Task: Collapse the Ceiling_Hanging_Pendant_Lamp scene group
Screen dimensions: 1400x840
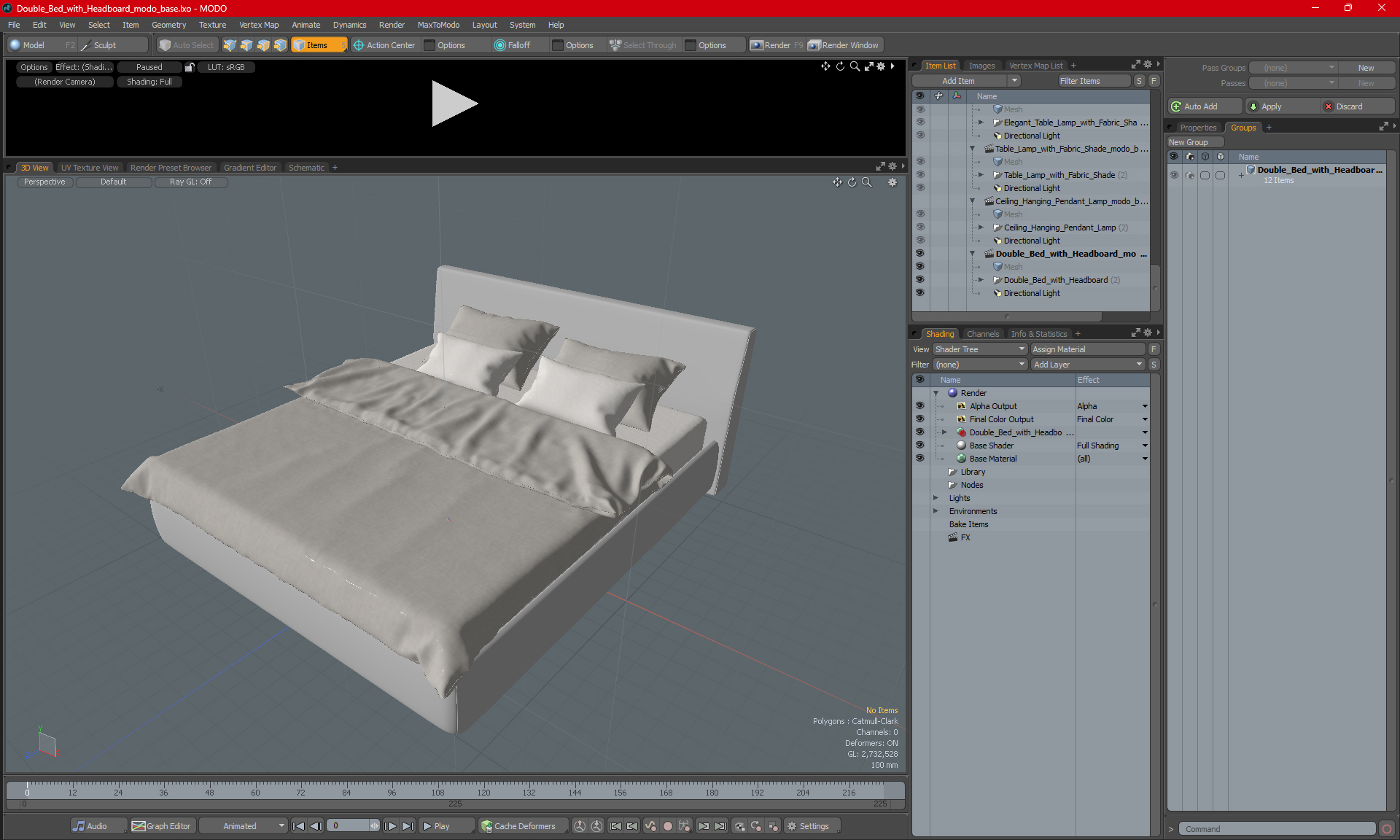Action: [x=972, y=201]
